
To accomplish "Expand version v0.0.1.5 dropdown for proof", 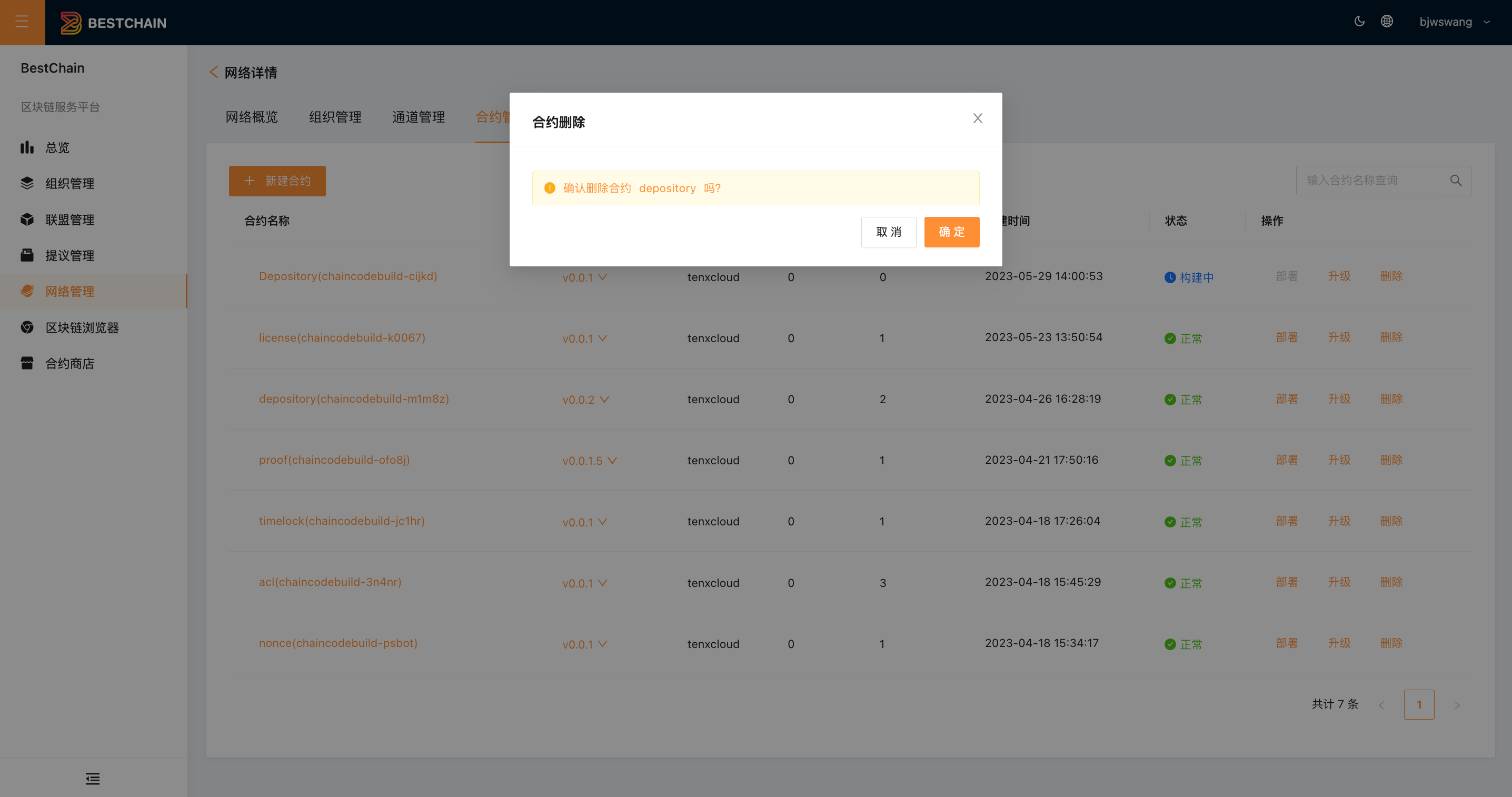I will pos(590,460).
